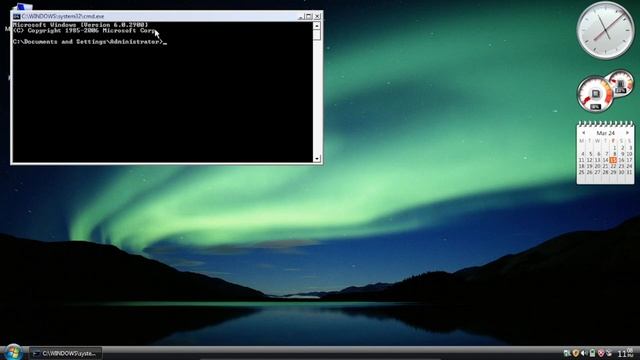Open the cmd.exe title bar system icon
Viewport: 640px width, 360px height.
(x=16, y=16)
